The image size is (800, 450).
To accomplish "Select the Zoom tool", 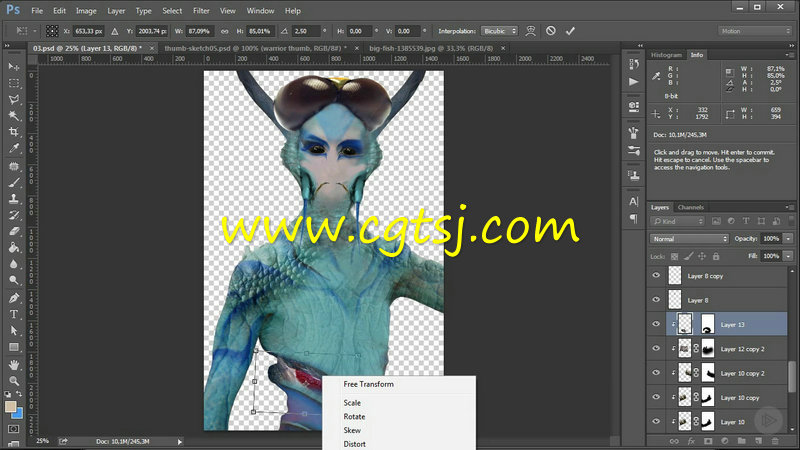I will (14, 381).
